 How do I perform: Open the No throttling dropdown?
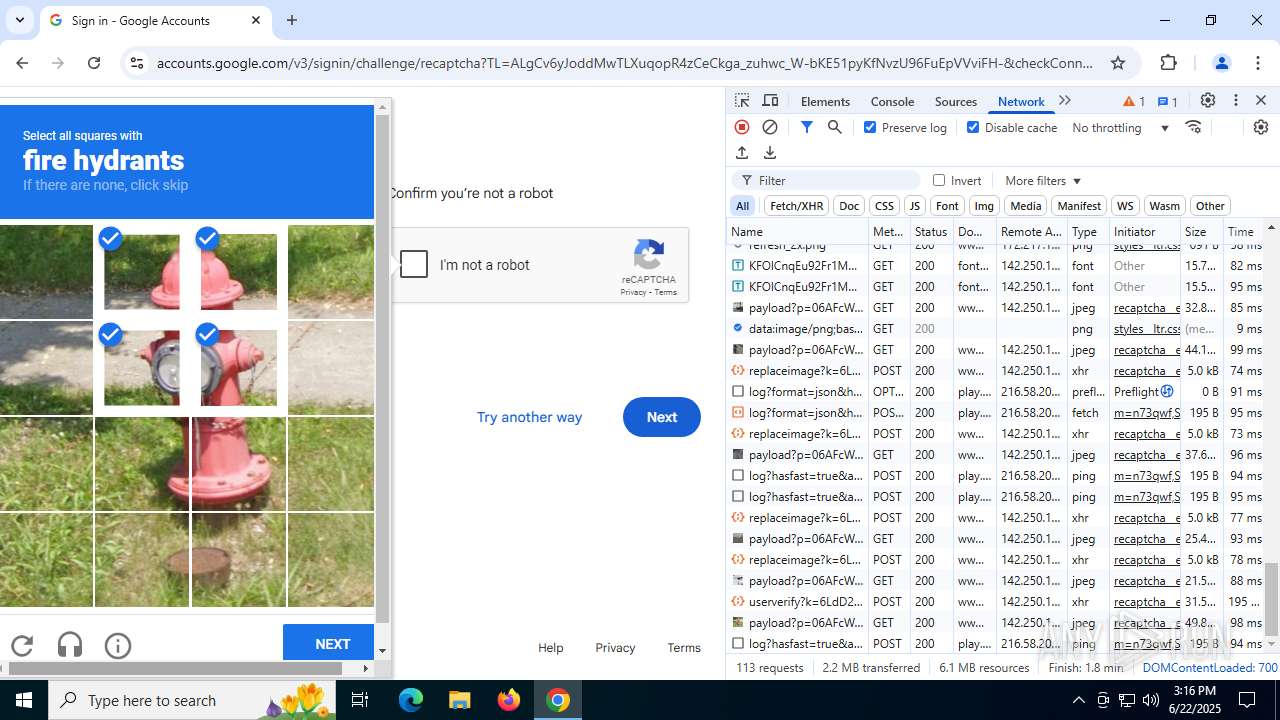pos(1121,127)
